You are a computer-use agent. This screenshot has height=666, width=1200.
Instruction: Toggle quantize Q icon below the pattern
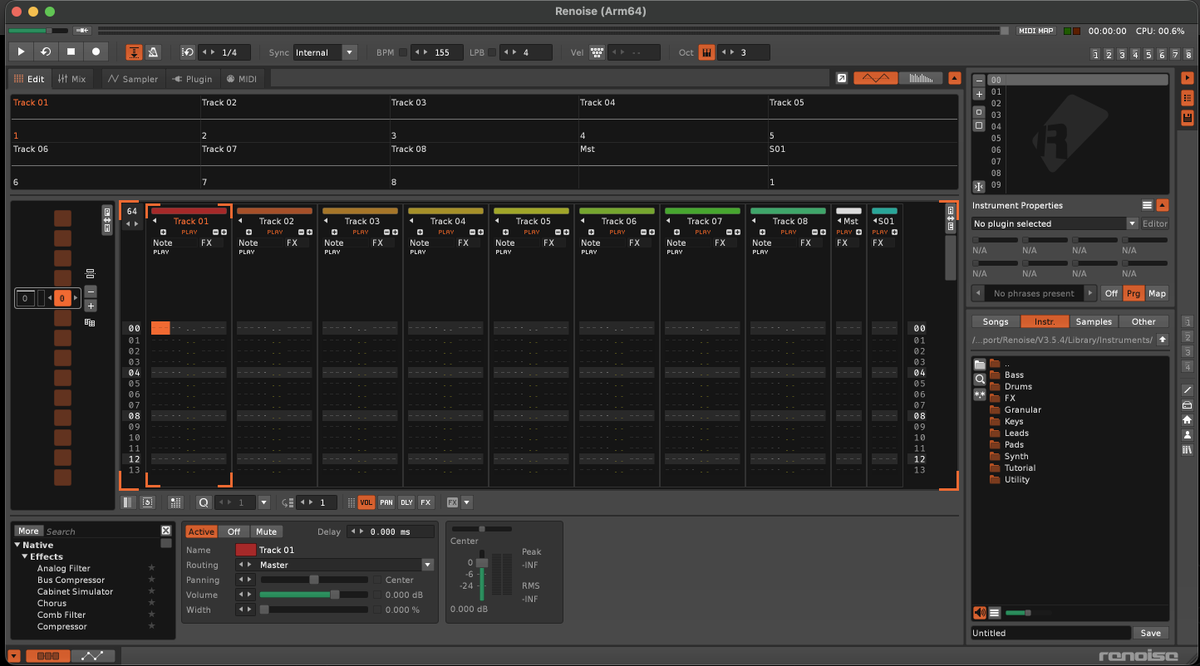click(x=204, y=503)
